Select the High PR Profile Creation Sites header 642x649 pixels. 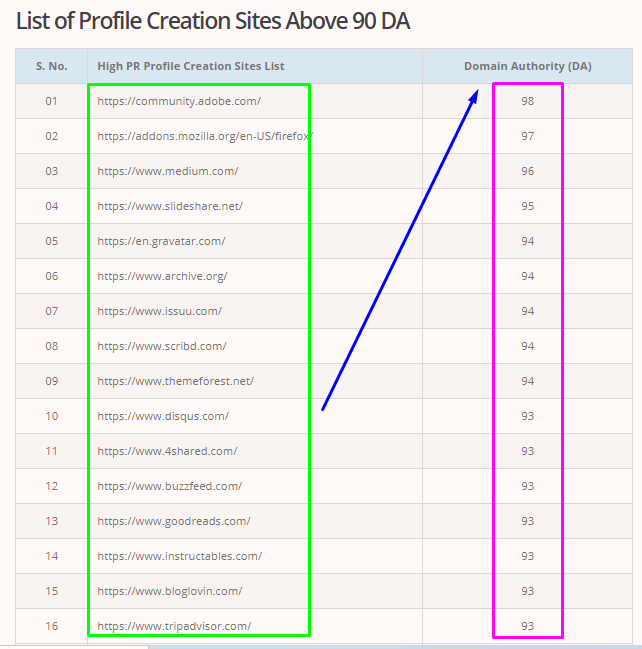[191, 66]
